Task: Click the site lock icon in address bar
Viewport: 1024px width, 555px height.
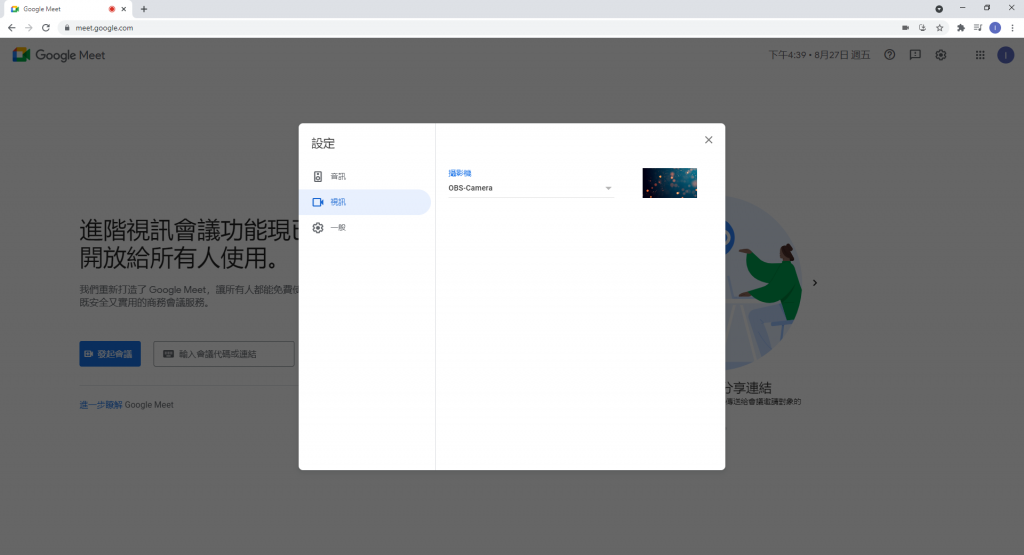Action: 67,27
